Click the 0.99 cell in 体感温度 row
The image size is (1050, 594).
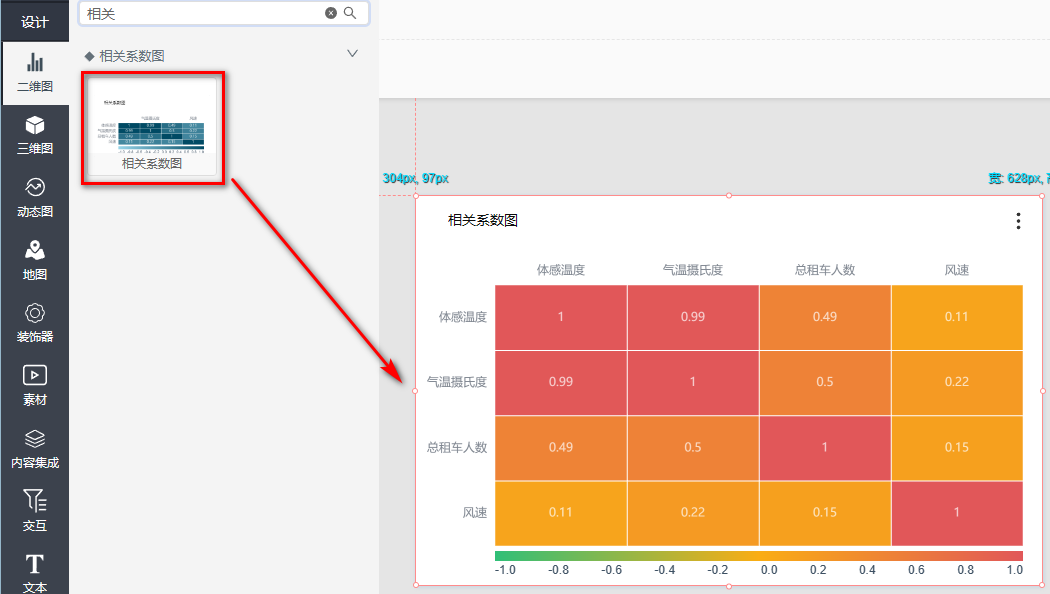pyautogui.click(x=692, y=317)
